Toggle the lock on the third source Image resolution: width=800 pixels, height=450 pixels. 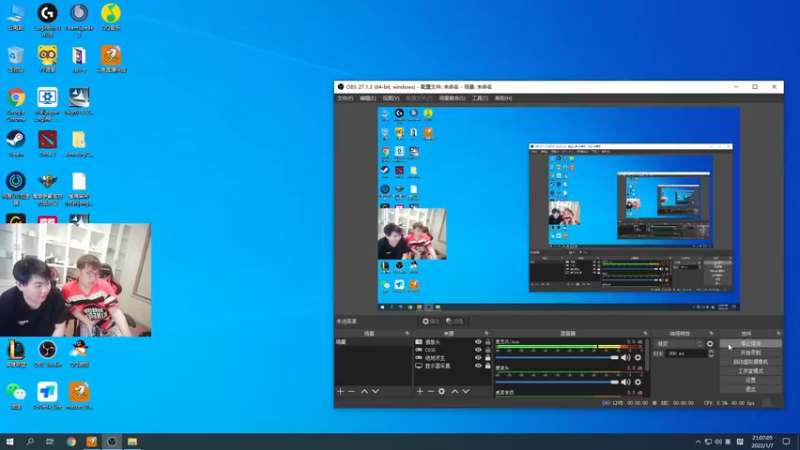click(488, 358)
